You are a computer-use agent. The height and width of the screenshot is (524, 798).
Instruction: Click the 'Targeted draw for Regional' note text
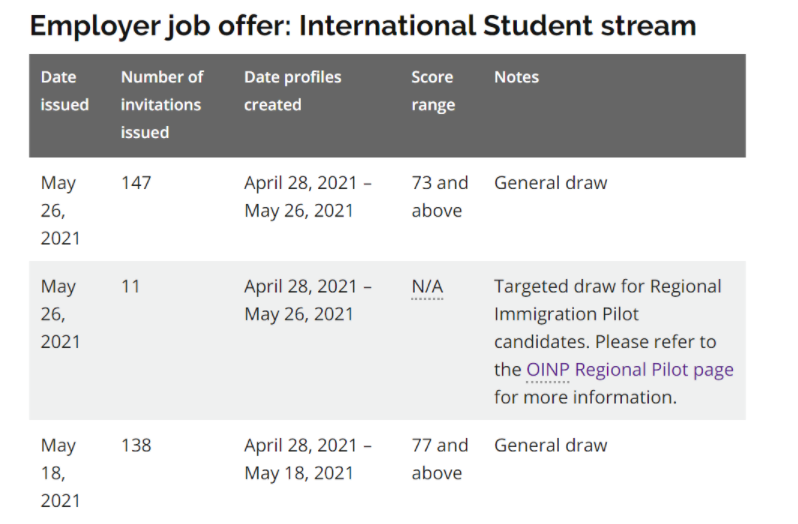coord(607,287)
